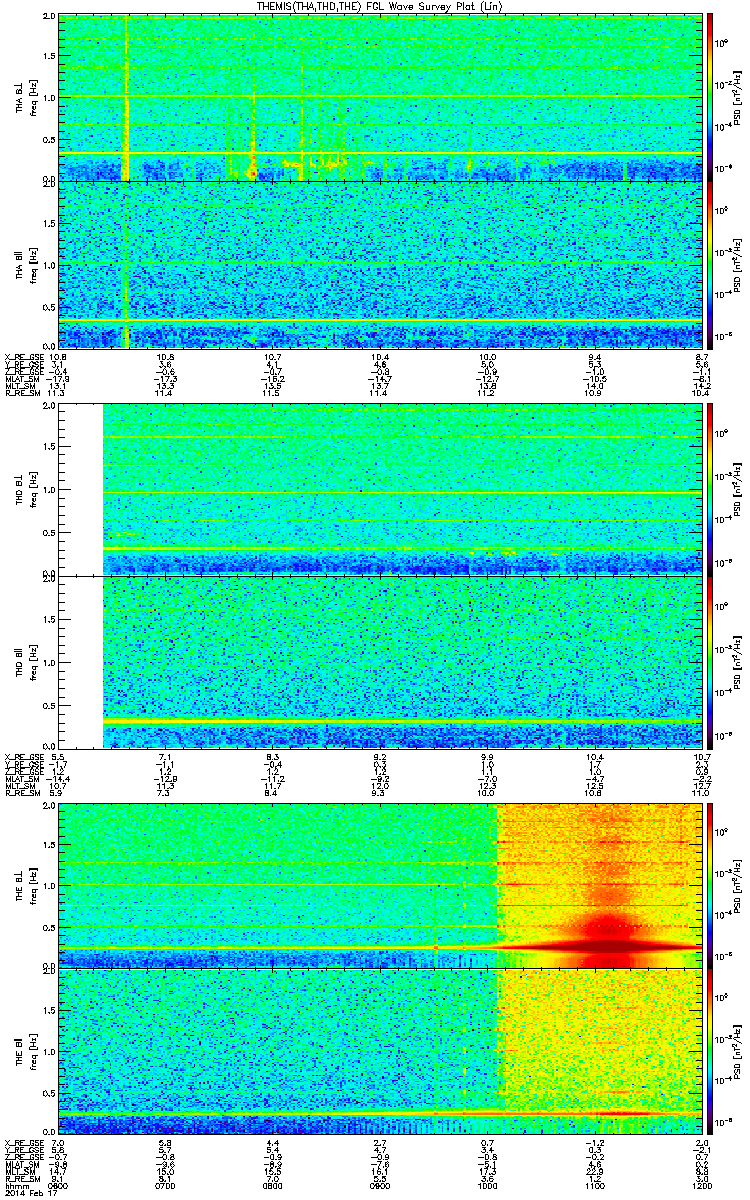Click the 0600 time tick label
The height and width of the screenshot is (1200, 750).
click(58, 1184)
